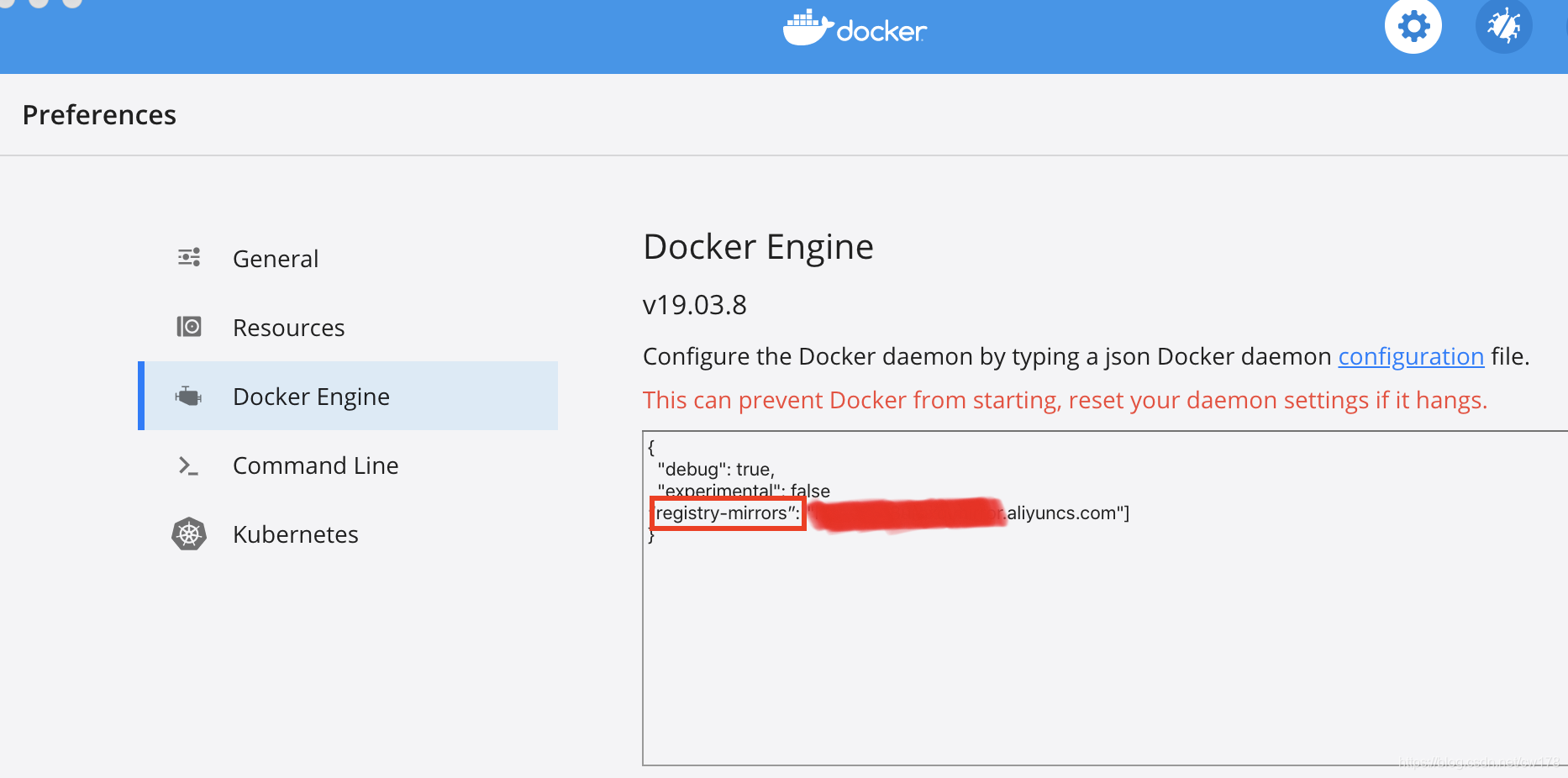Open the Kubernetes settings tab

[348, 534]
